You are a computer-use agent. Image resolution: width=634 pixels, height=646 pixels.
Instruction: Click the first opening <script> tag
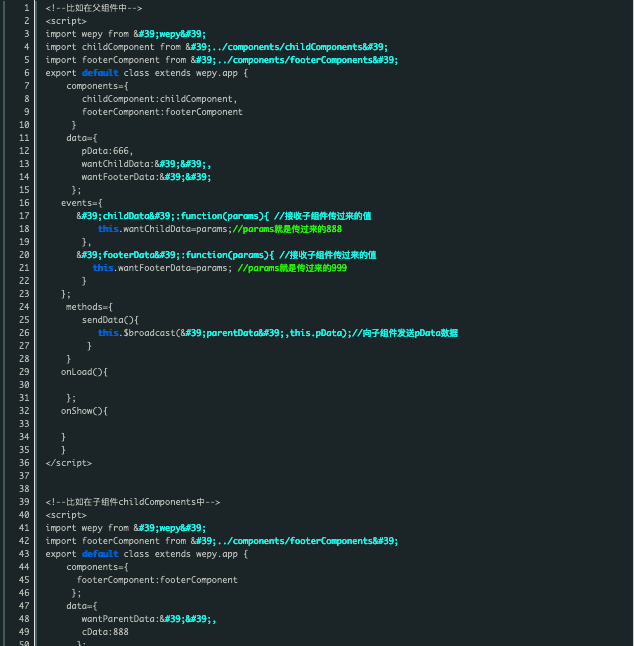click(x=66, y=21)
